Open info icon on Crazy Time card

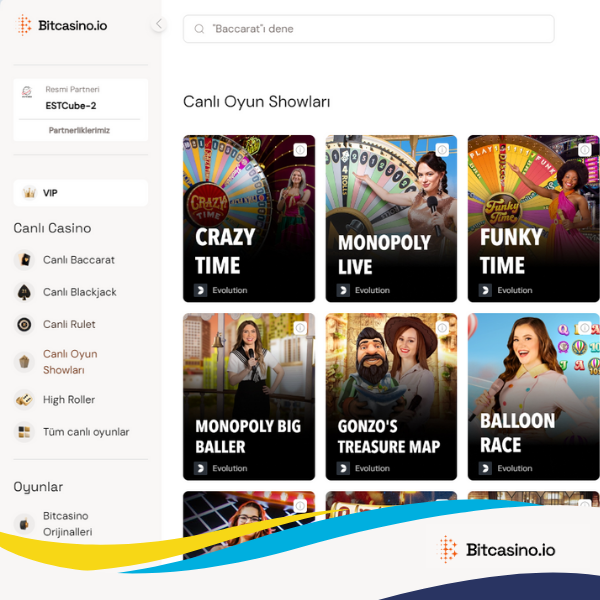300,150
